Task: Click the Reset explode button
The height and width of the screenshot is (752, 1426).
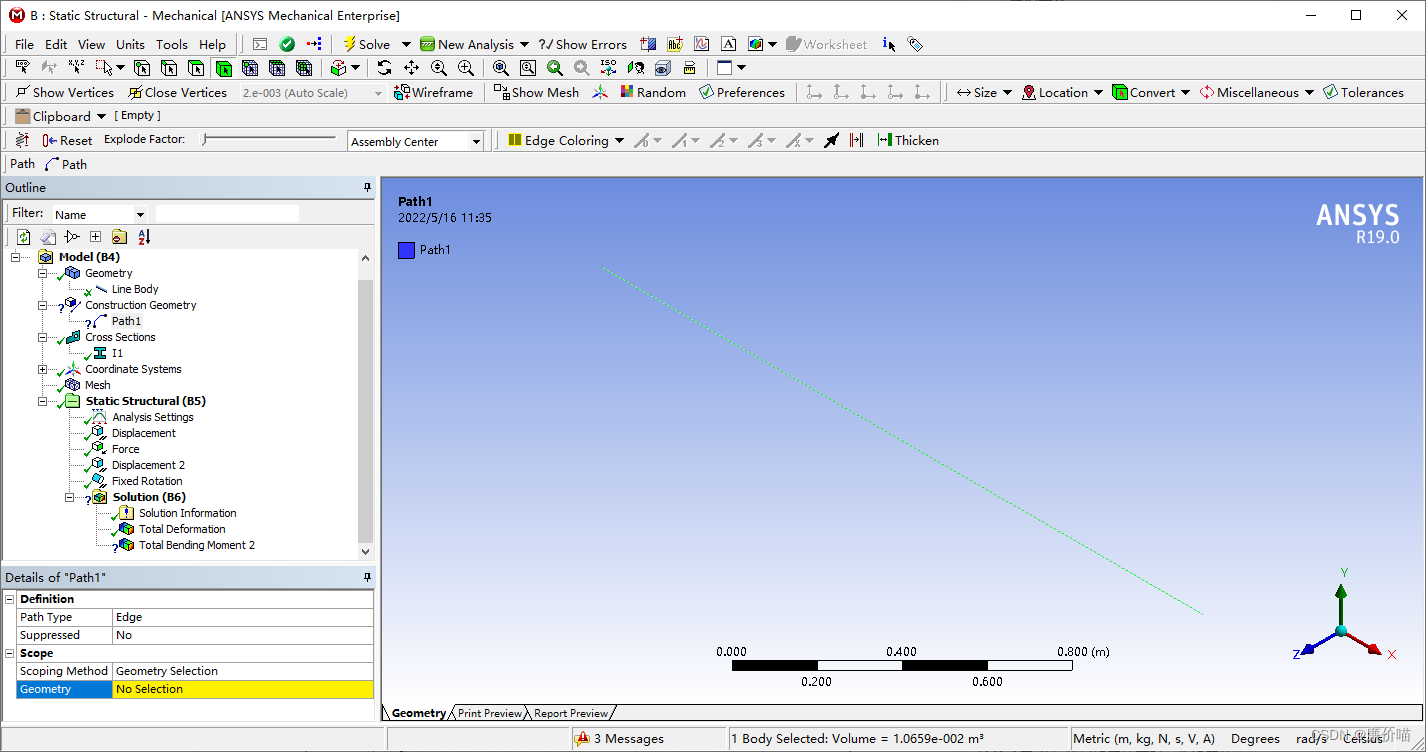Action: 67,140
